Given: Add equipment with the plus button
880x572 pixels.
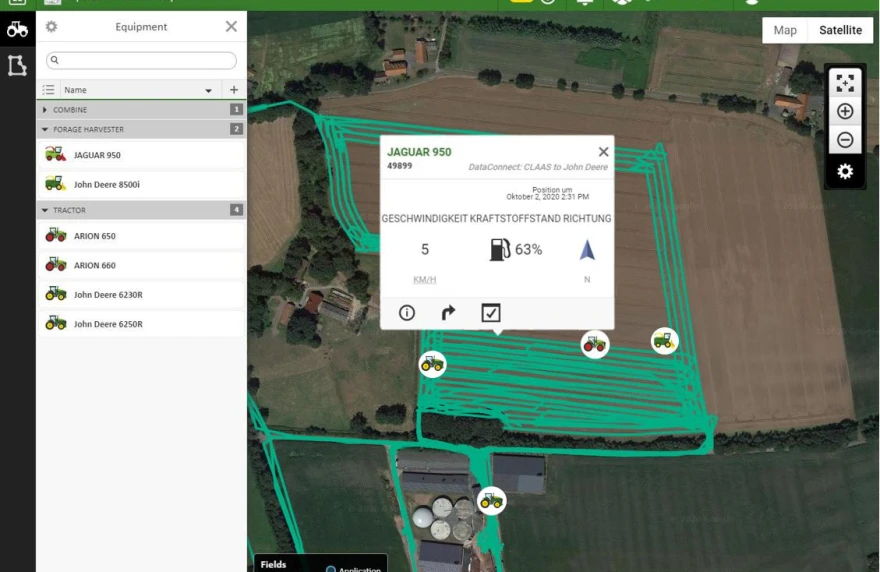Looking at the screenshot, I should pos(234,90).
